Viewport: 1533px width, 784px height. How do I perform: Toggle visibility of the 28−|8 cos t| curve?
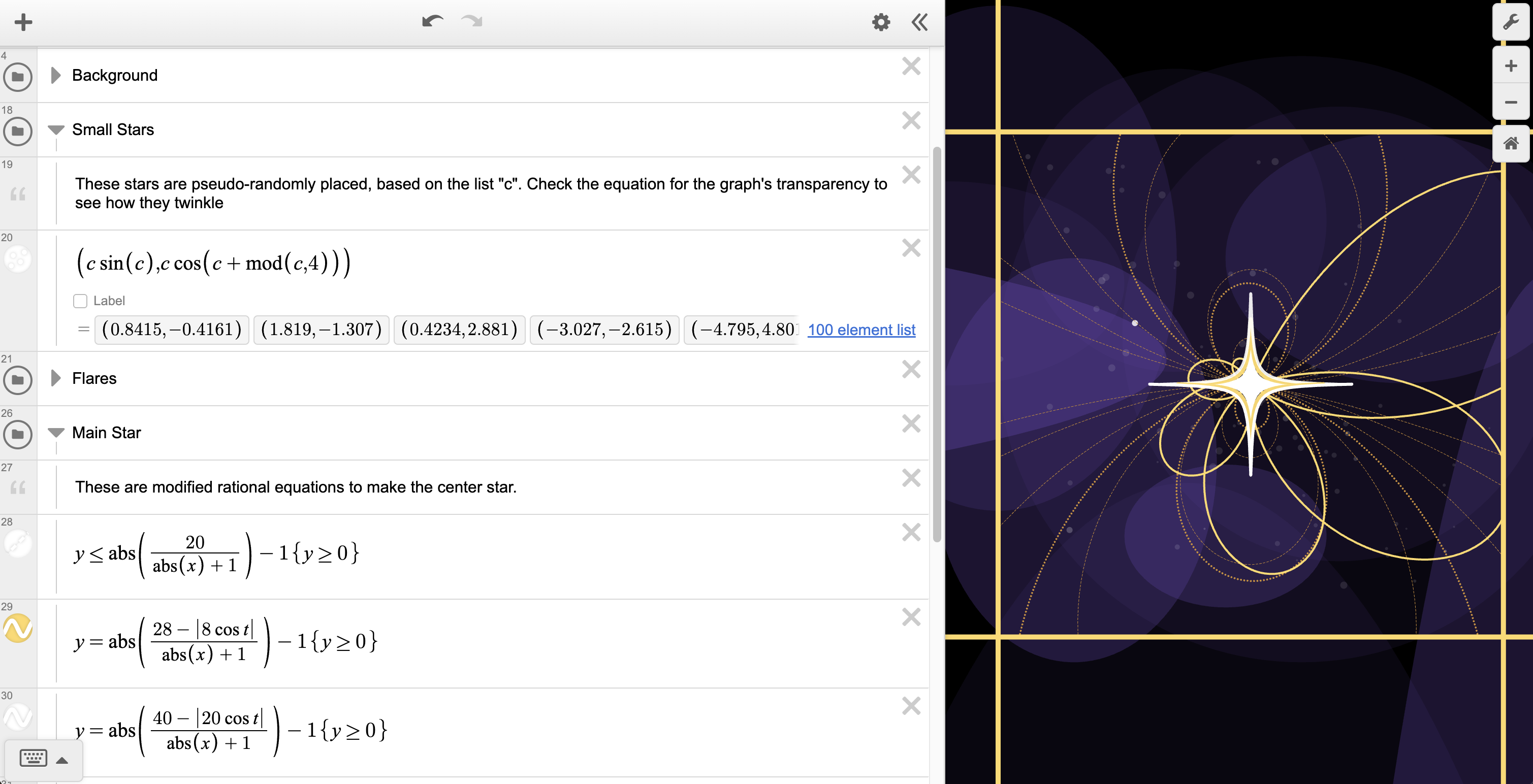tap(18, 628)
